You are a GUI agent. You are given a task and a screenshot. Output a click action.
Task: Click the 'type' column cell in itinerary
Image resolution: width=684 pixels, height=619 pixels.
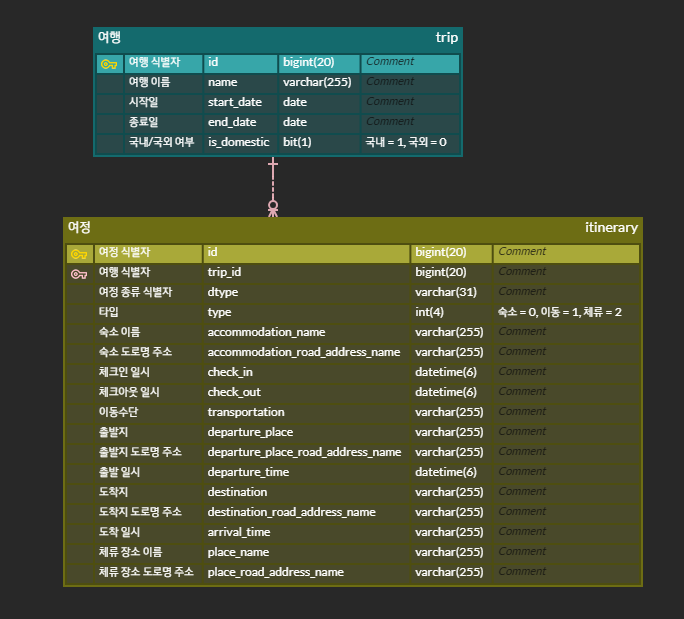tap(307, 313)
